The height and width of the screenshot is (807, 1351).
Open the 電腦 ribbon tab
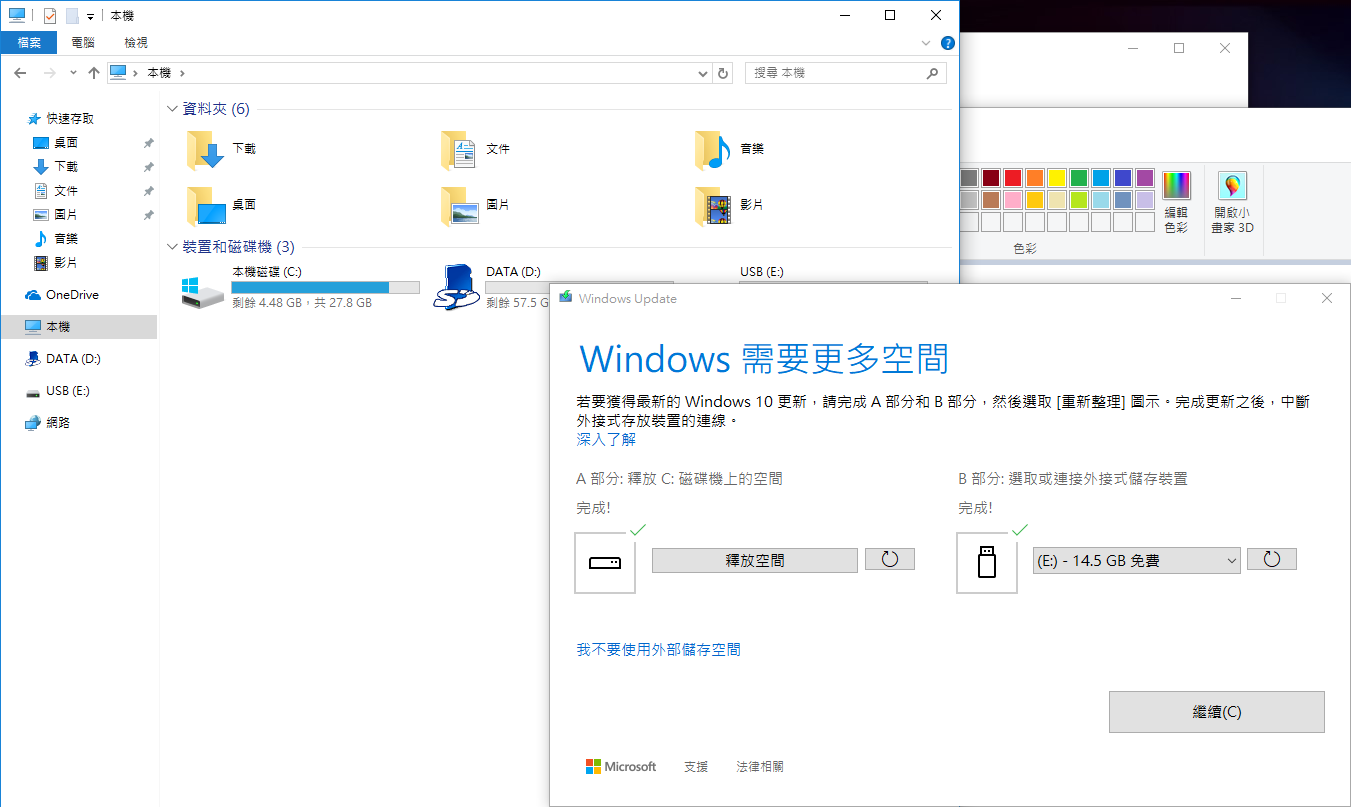(83, 43)
